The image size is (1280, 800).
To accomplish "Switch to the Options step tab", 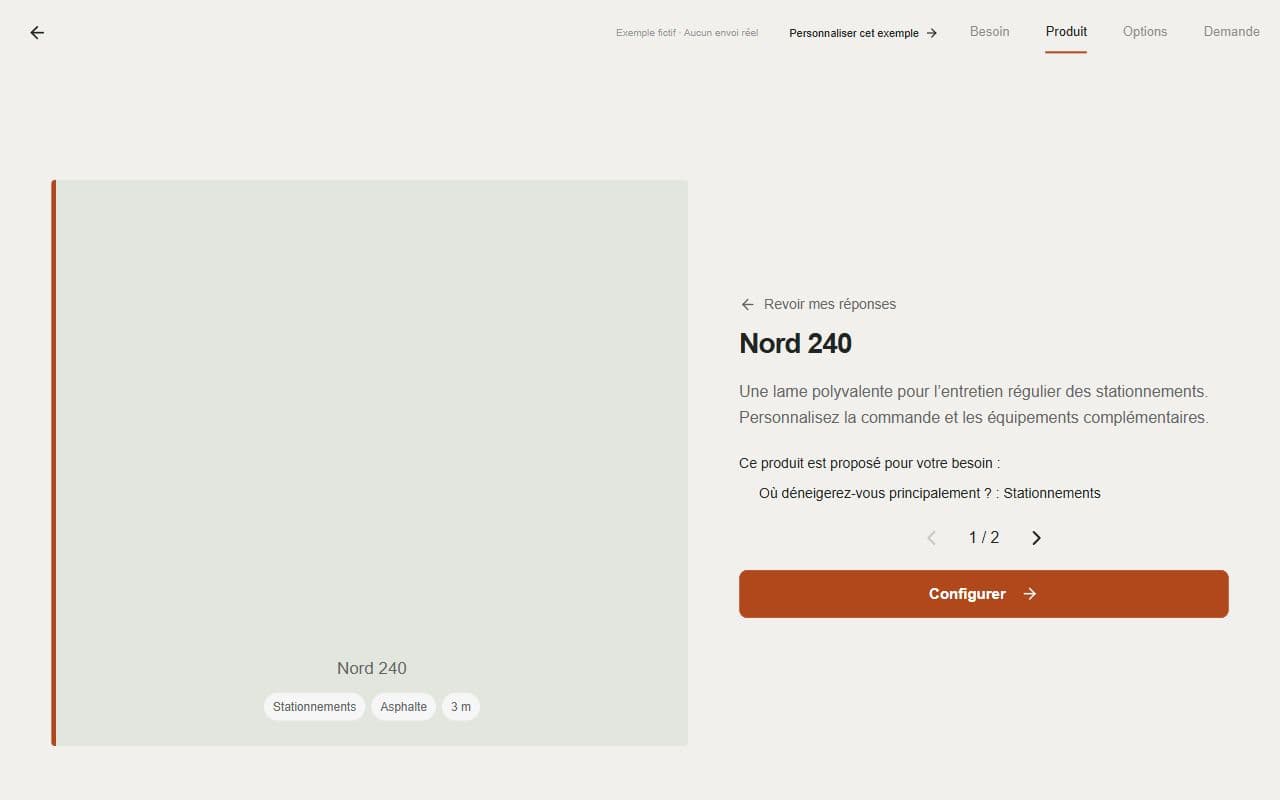I will (1145, 32).
